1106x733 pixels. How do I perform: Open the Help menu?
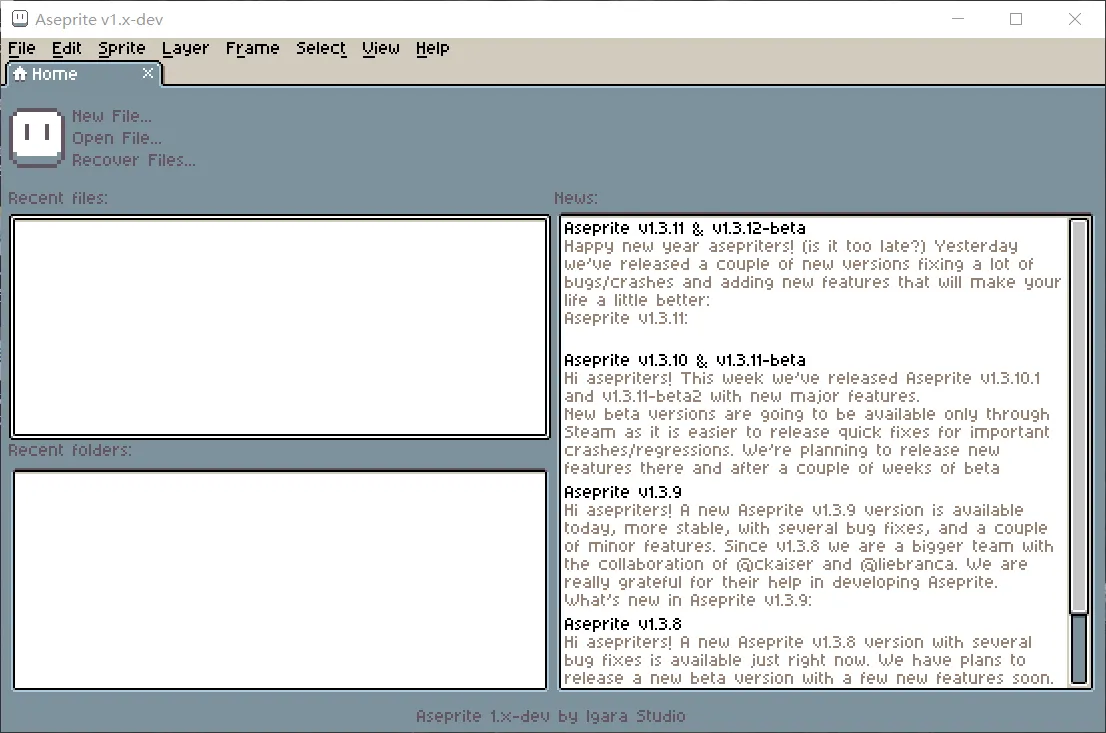click(x=432, y=48)
